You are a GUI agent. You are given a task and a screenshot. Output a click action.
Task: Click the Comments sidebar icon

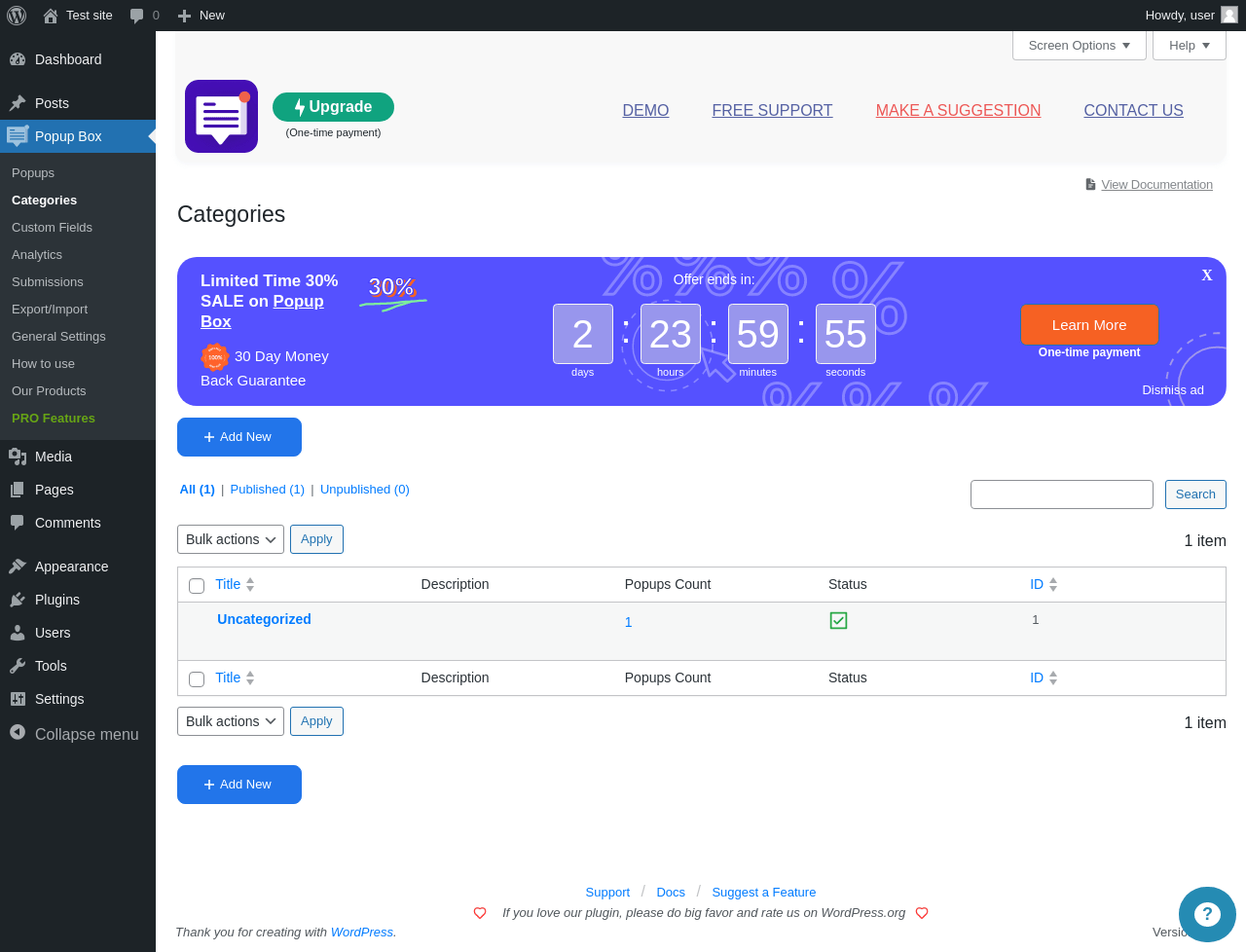pyautogui.click(x=18, y=523)
